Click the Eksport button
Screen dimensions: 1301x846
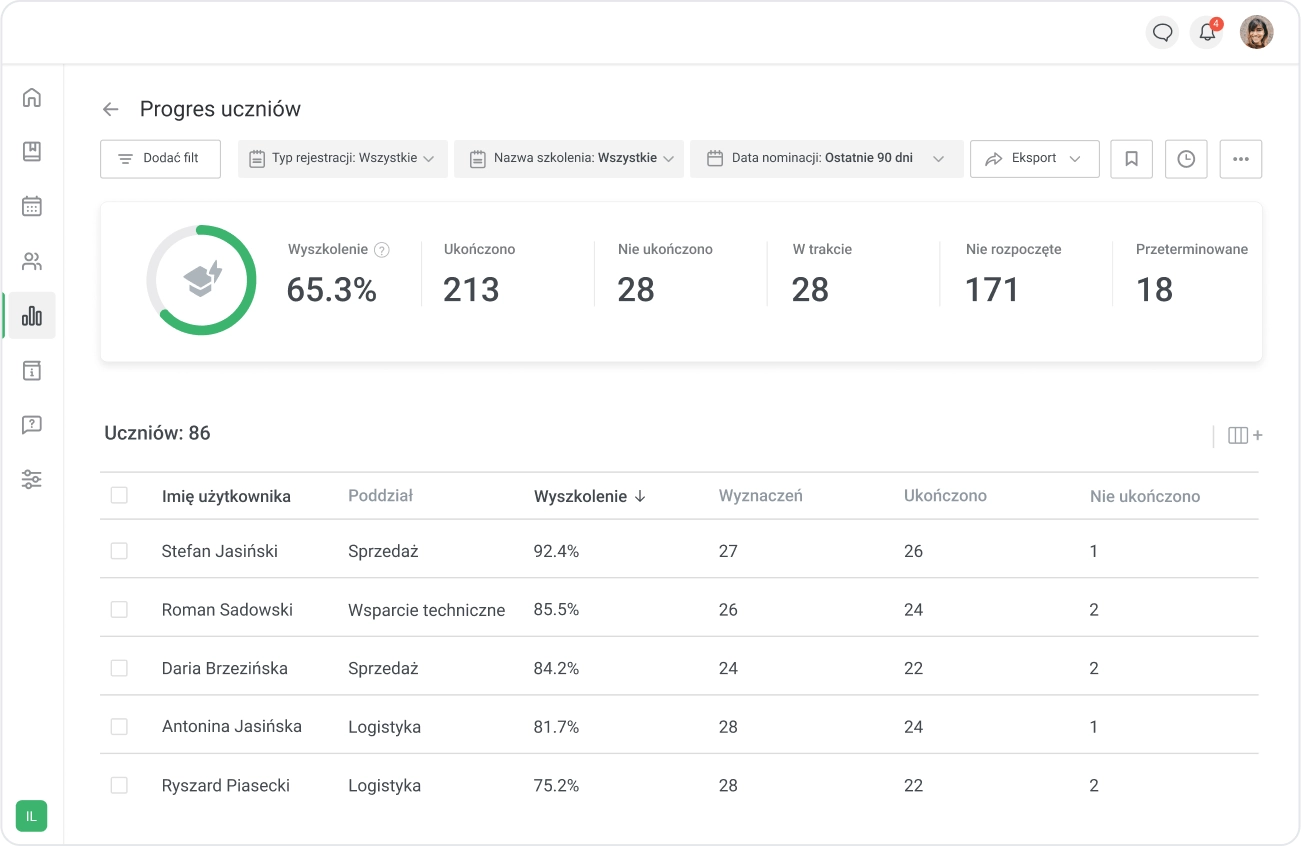[1034, 159]
